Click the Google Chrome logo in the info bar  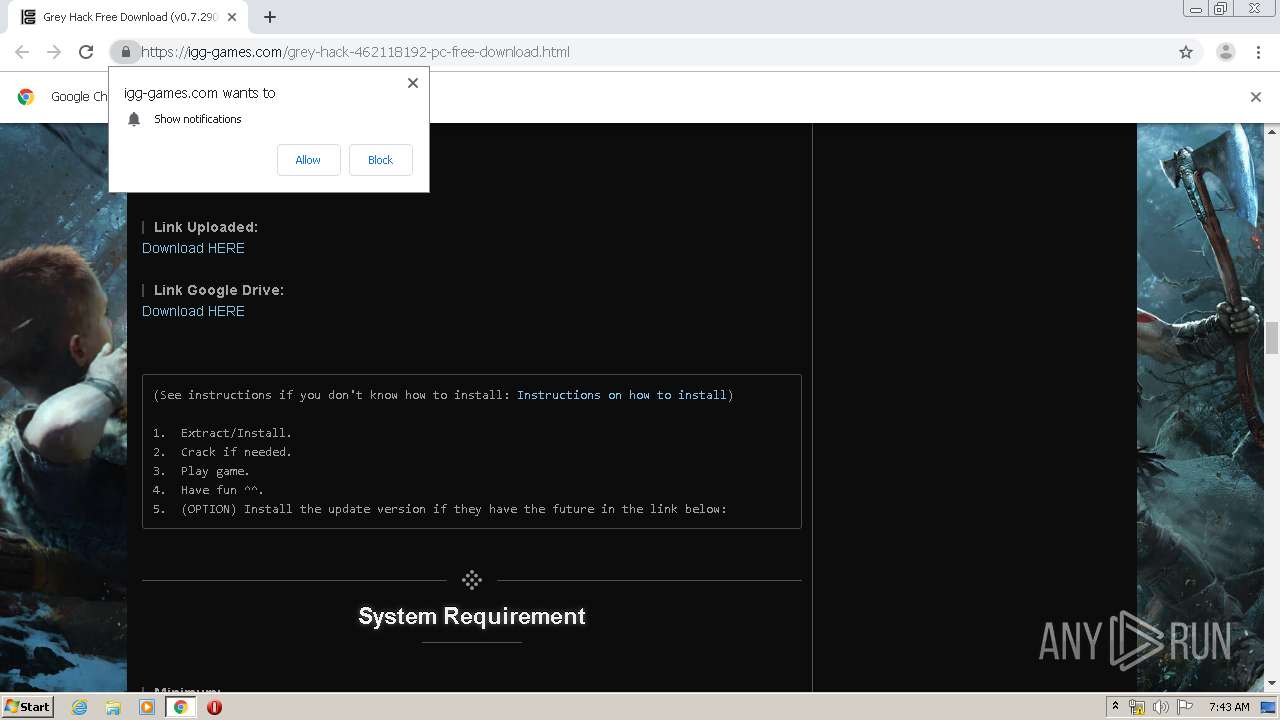coord(26,97)
